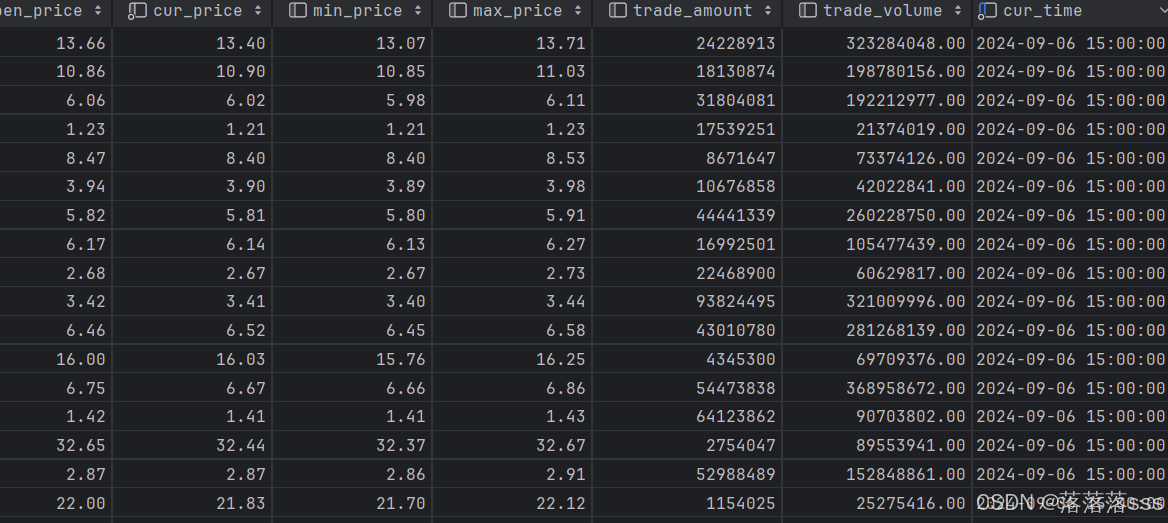Select trade_volume cell 323284048.00
The height and width of the screenshot is (523, 1168).
906,43
